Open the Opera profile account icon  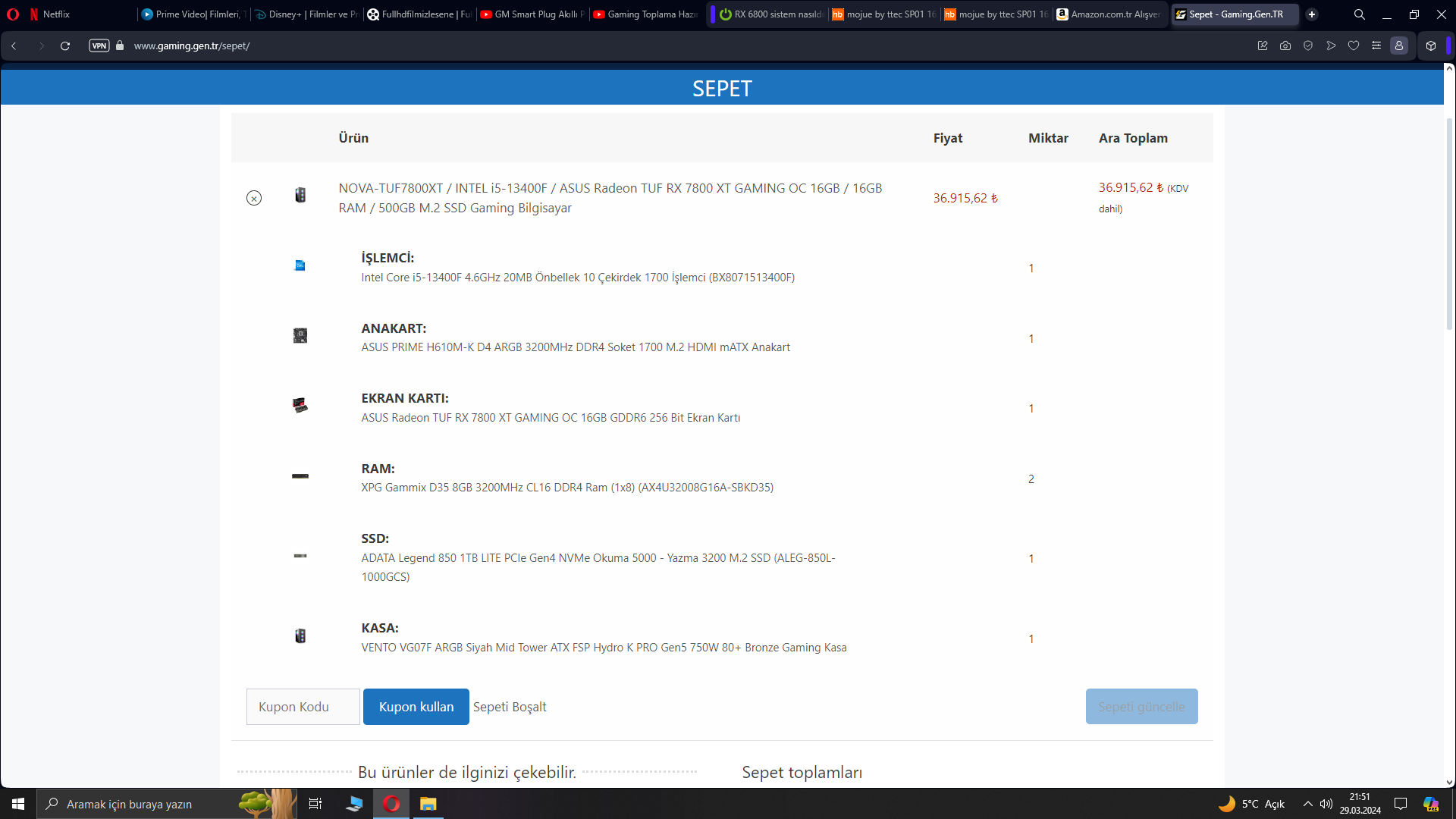[x=1399, y=45]
